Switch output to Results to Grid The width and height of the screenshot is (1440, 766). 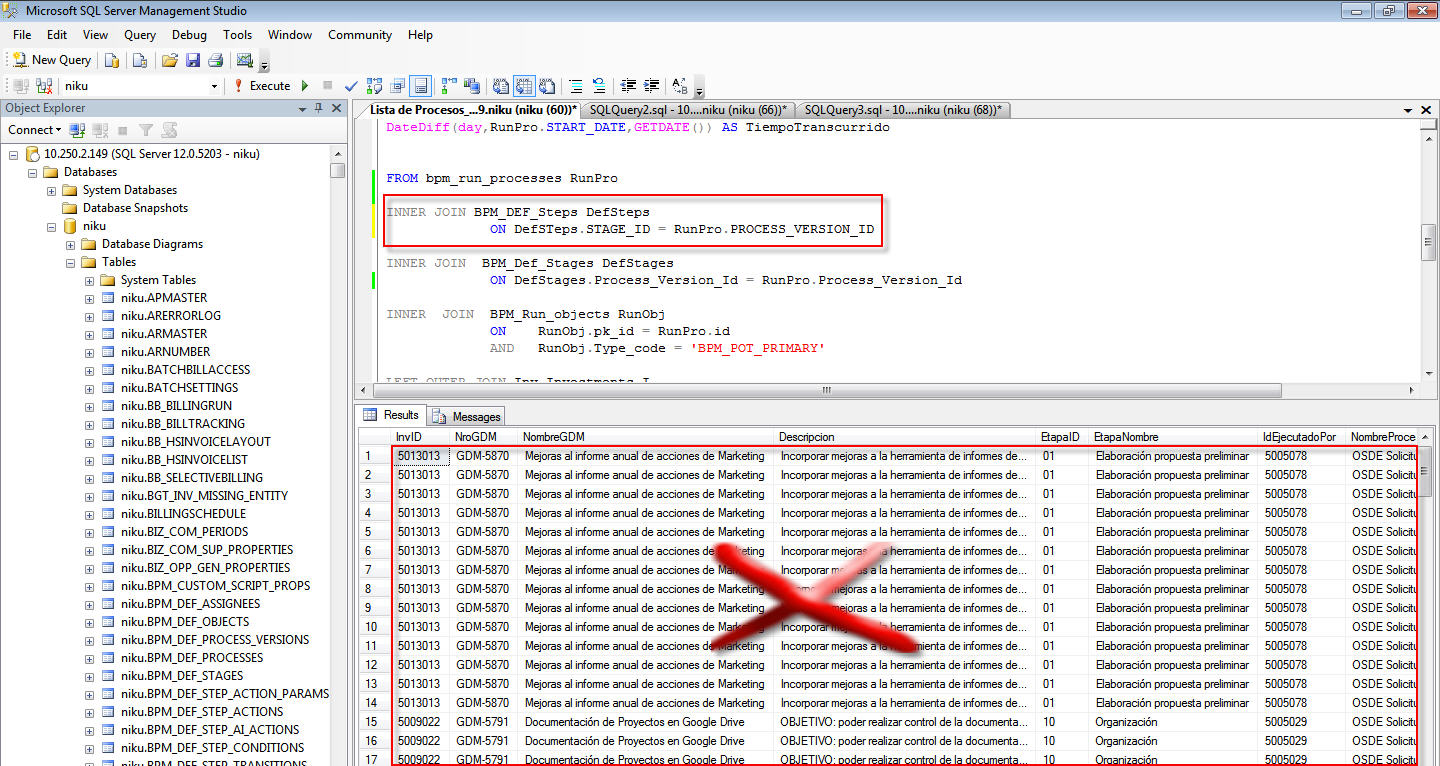coord(524,86)
